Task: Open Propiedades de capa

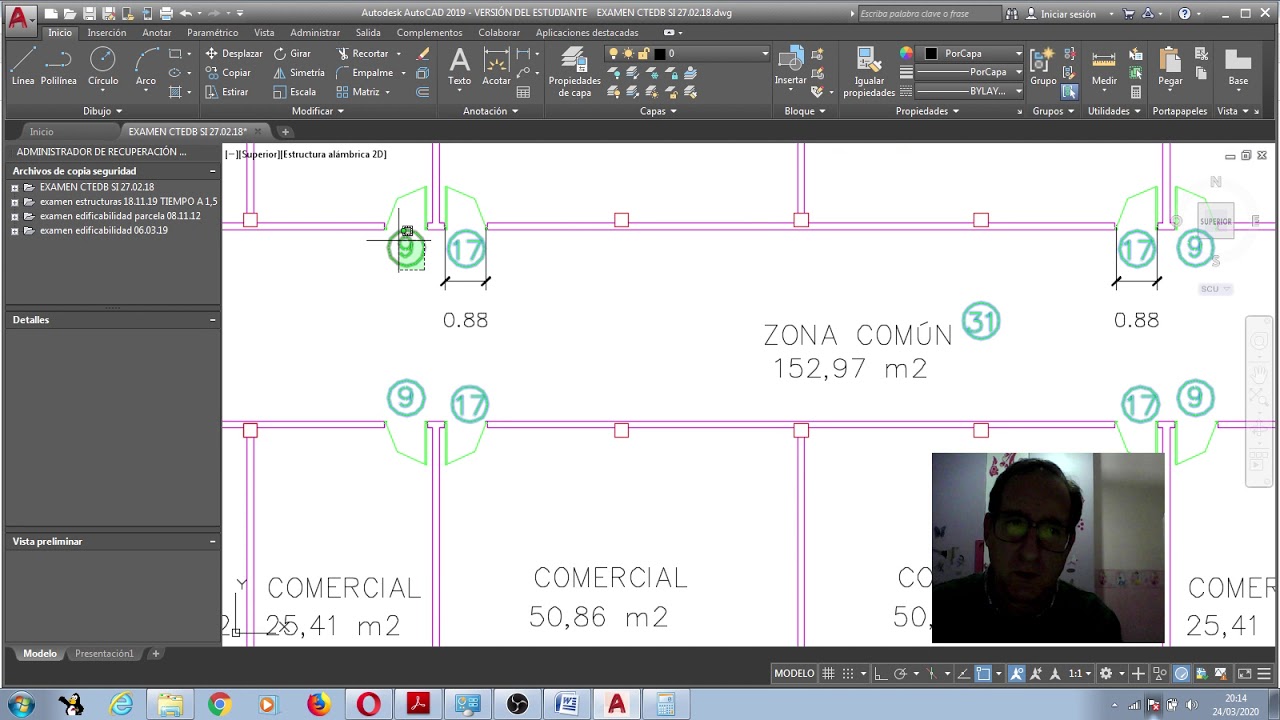Action: tap(574, 72)
